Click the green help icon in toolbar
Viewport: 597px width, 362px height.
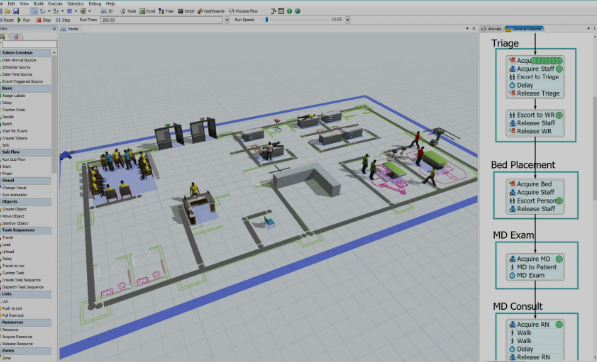289,11
